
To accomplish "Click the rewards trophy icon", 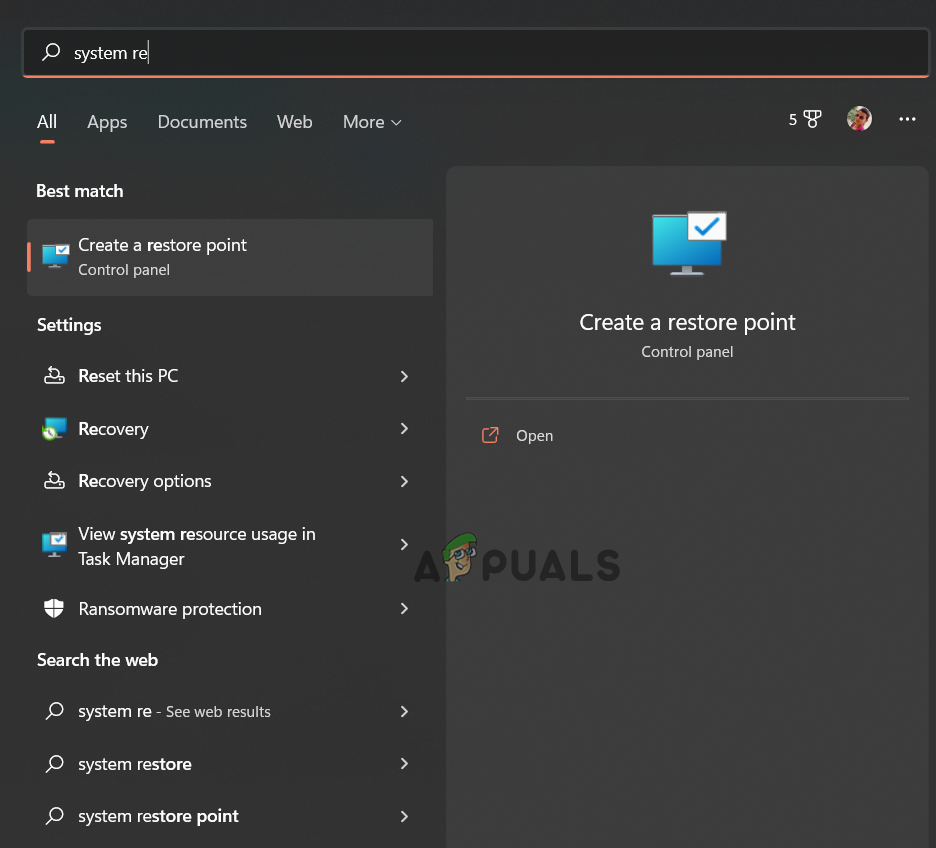I will (x=812, y=119).
